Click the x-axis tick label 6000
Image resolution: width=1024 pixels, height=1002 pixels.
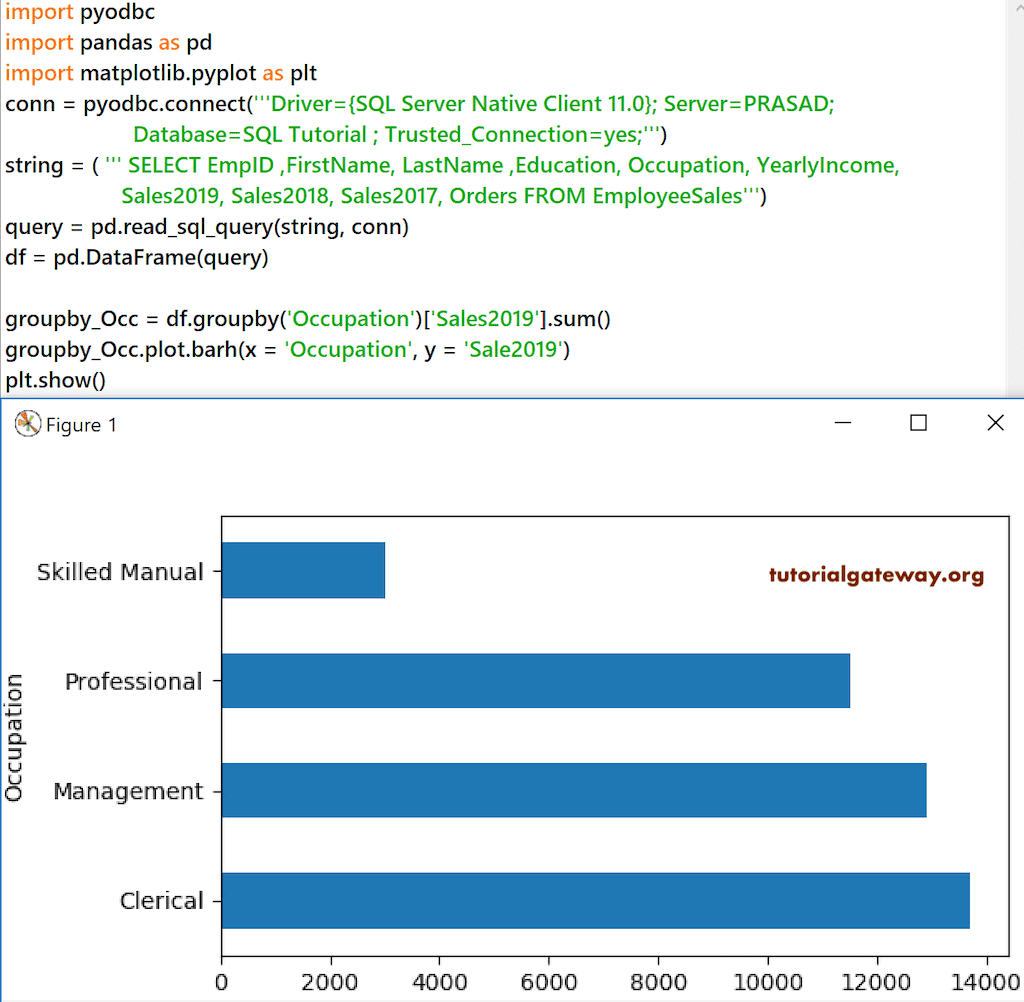[549, 982]
